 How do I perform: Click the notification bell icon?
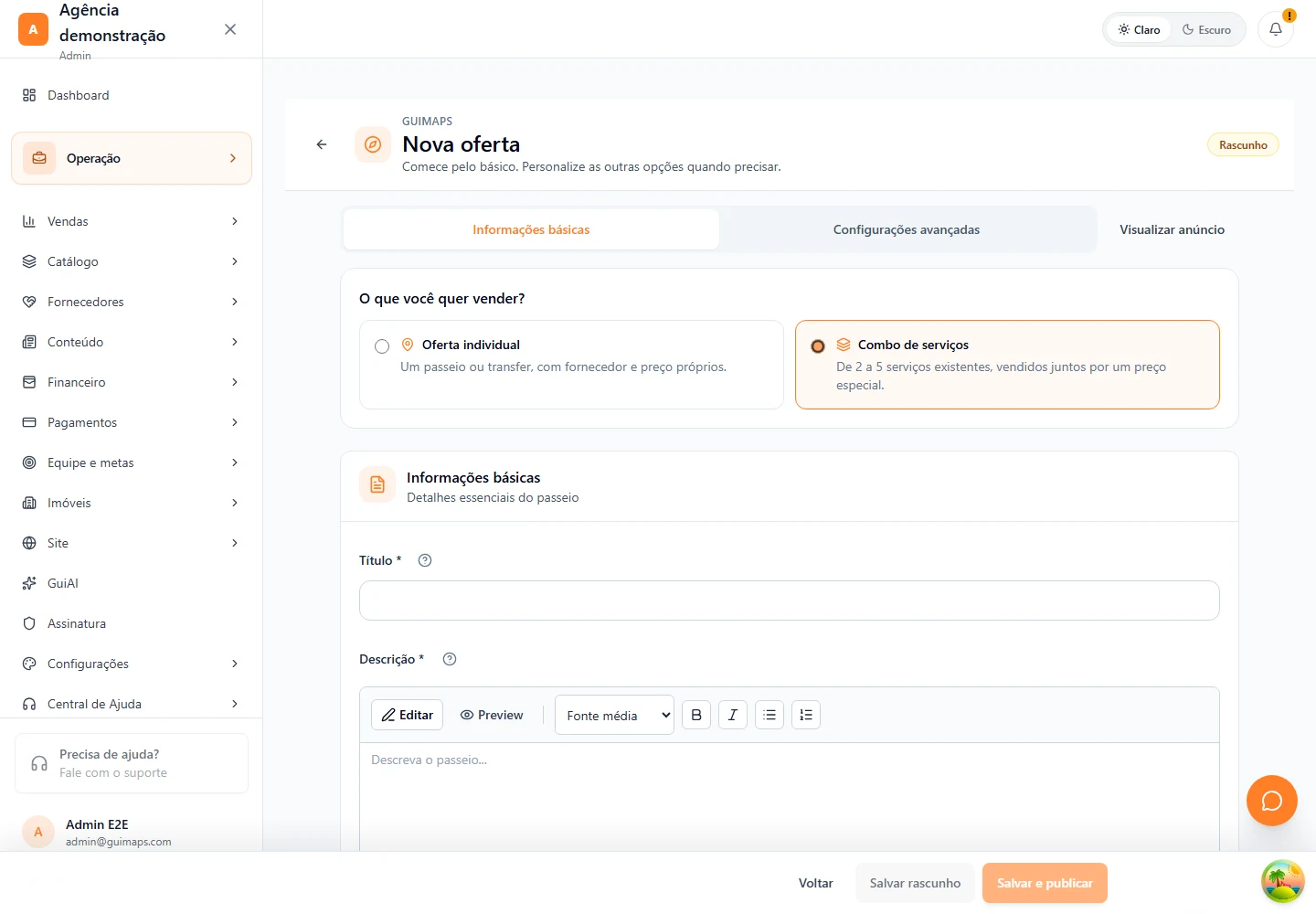point(1276,29)
